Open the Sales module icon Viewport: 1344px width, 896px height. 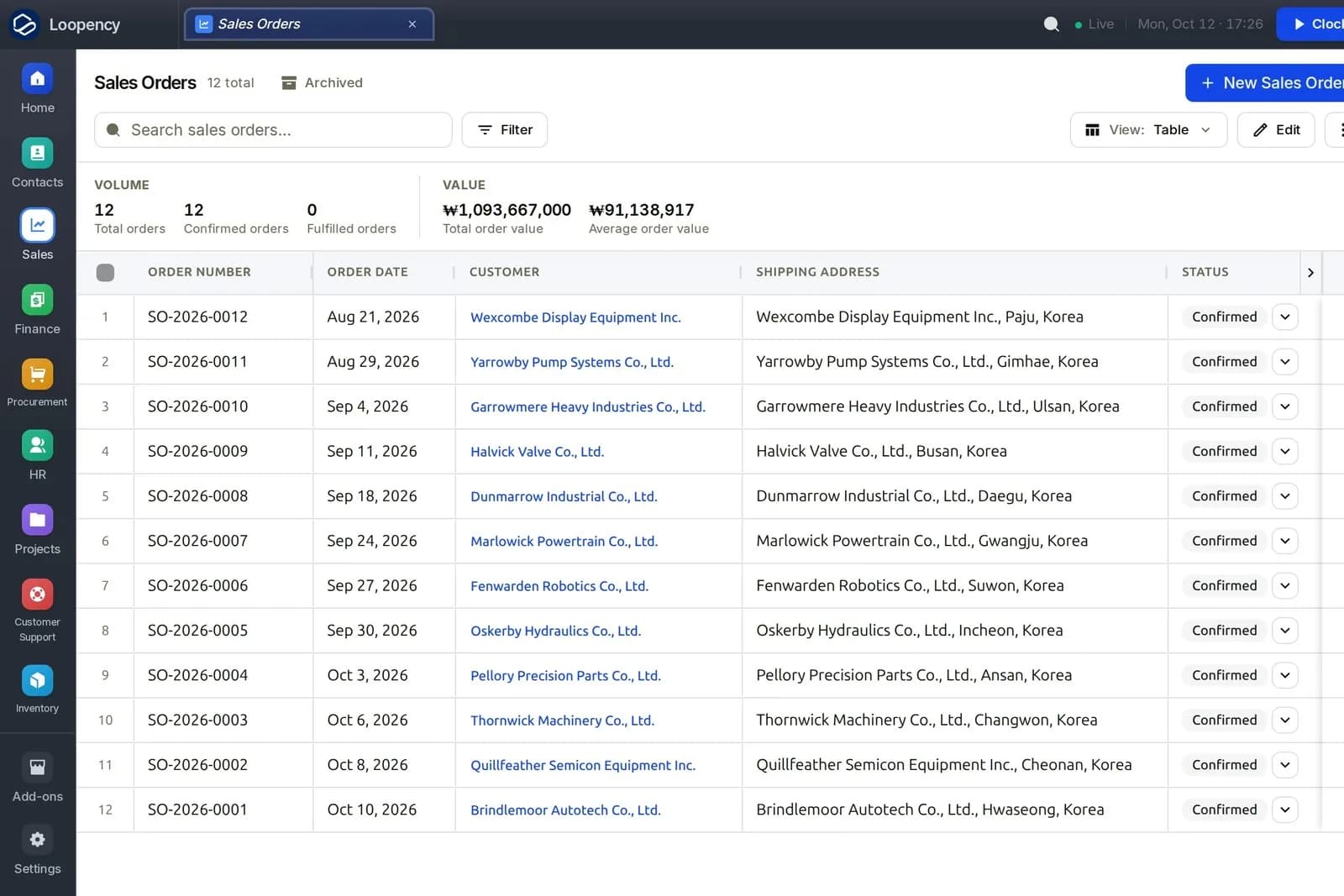point(37,225)
